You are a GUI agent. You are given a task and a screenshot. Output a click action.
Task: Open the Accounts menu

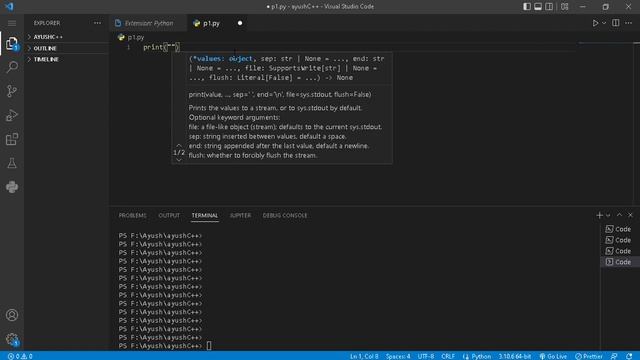[x=12, y=315]
